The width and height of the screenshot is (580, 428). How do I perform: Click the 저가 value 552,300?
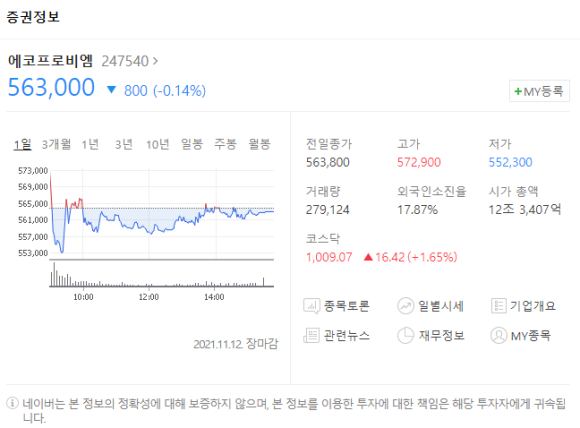pyautogui.click(x=510, y=162)
